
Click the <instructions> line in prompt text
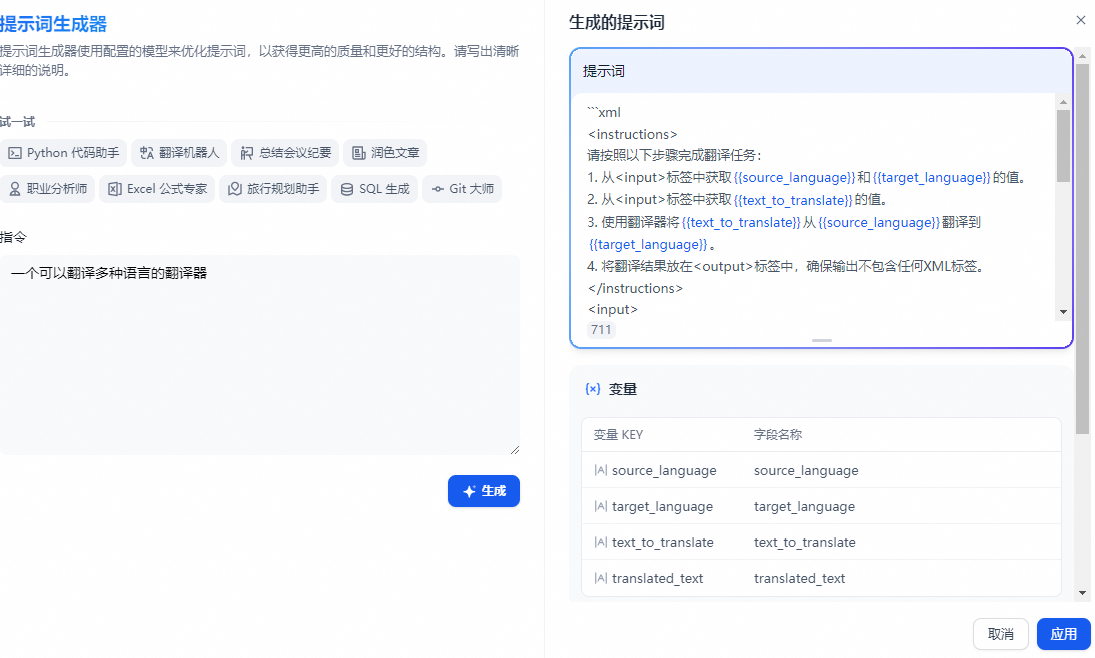point(633,134)
